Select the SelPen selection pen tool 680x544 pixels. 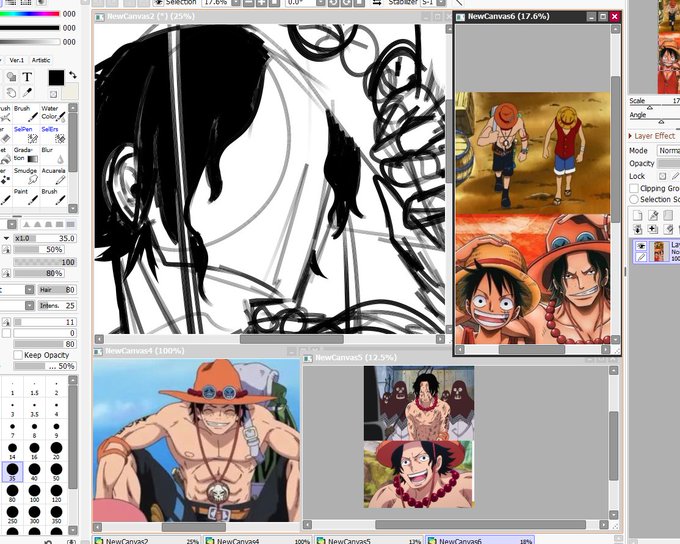(x=26, y=134)
